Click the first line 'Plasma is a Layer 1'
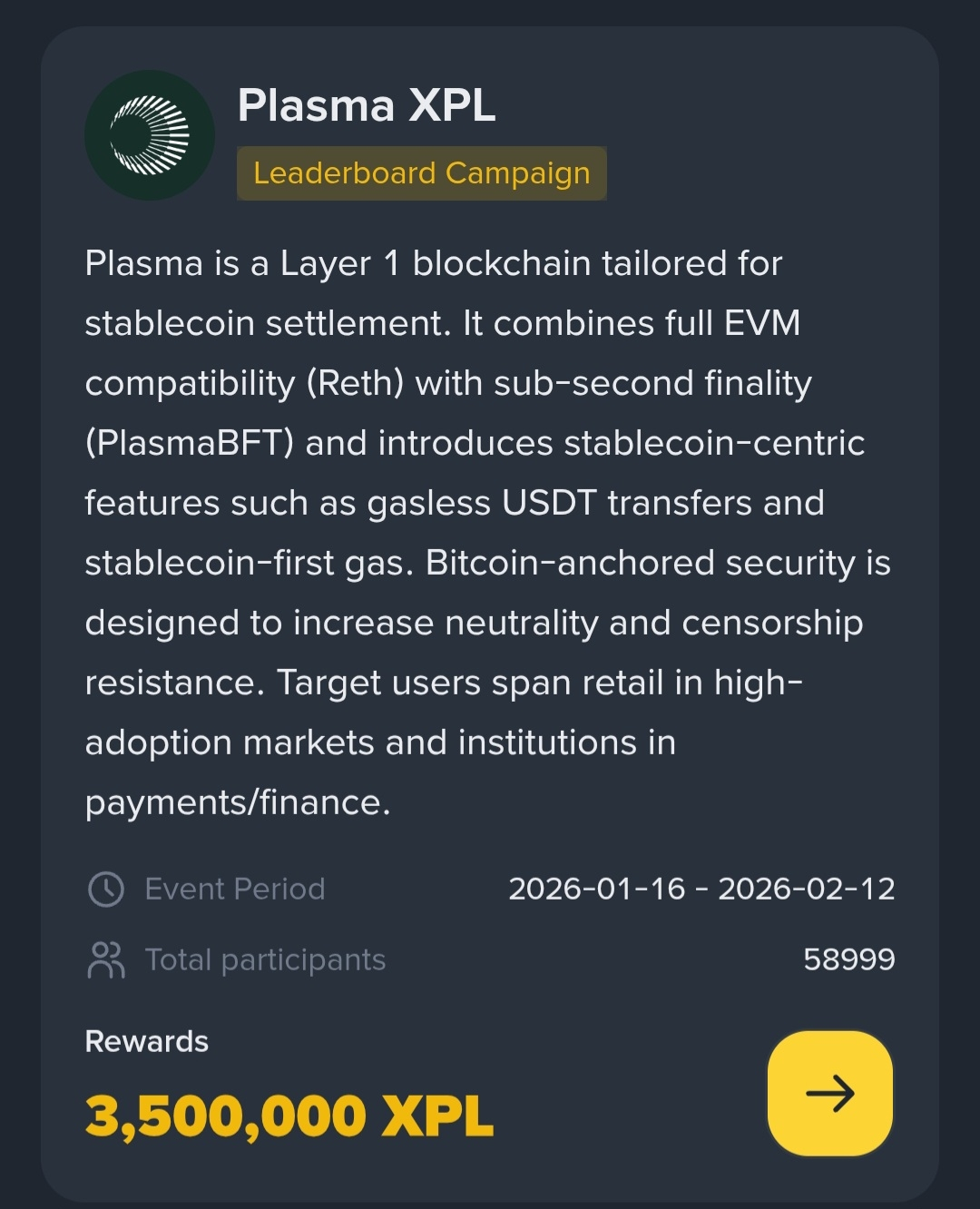This screenshot has height=1209, width=980. click(x=242, y=264)
